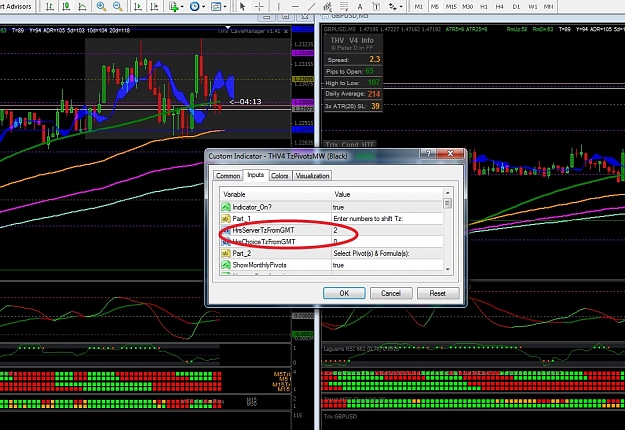The width and height of the screenshot is (625, 430).
Task: Open the Templates icon
Action: [x=216, y=6]
